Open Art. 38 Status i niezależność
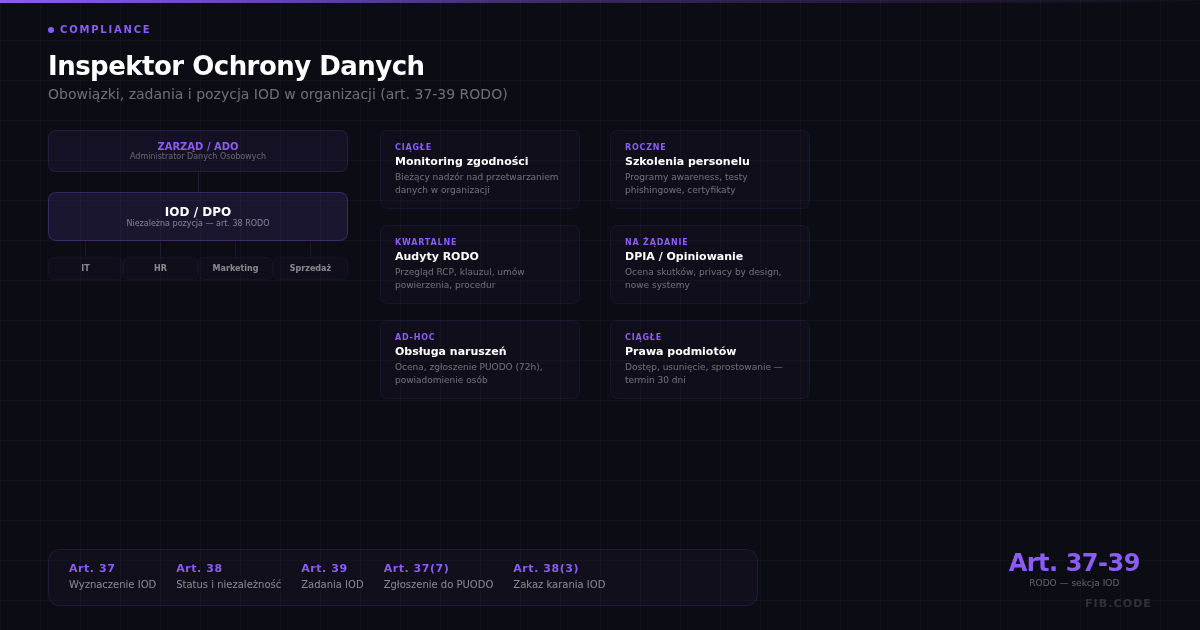The height and width of the screenshot is (630, 1200). (x=228, y=577)
